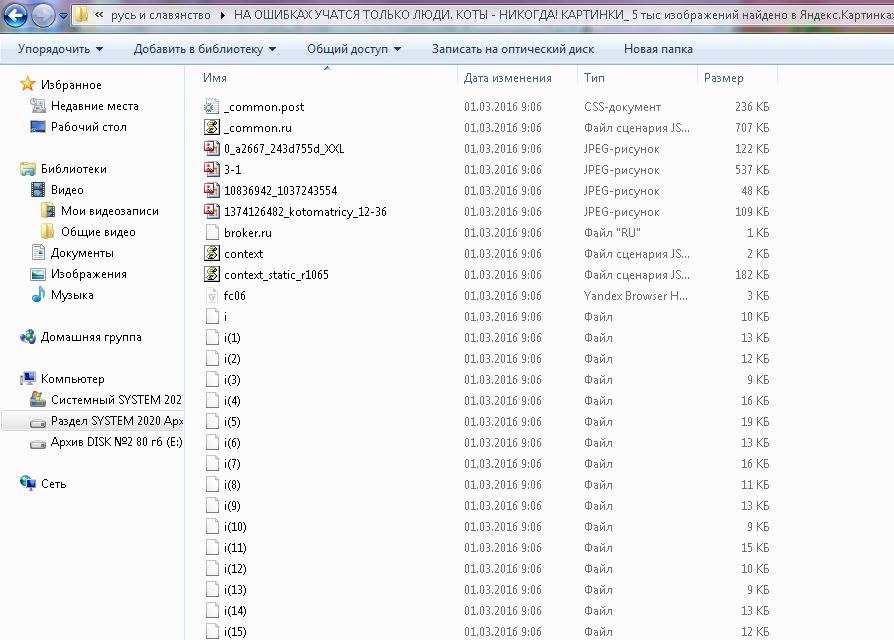The width and height of the screenshot is (894, 640).
Task: Select image icon of 10836942_1037243554
Action: click(212, 190)
